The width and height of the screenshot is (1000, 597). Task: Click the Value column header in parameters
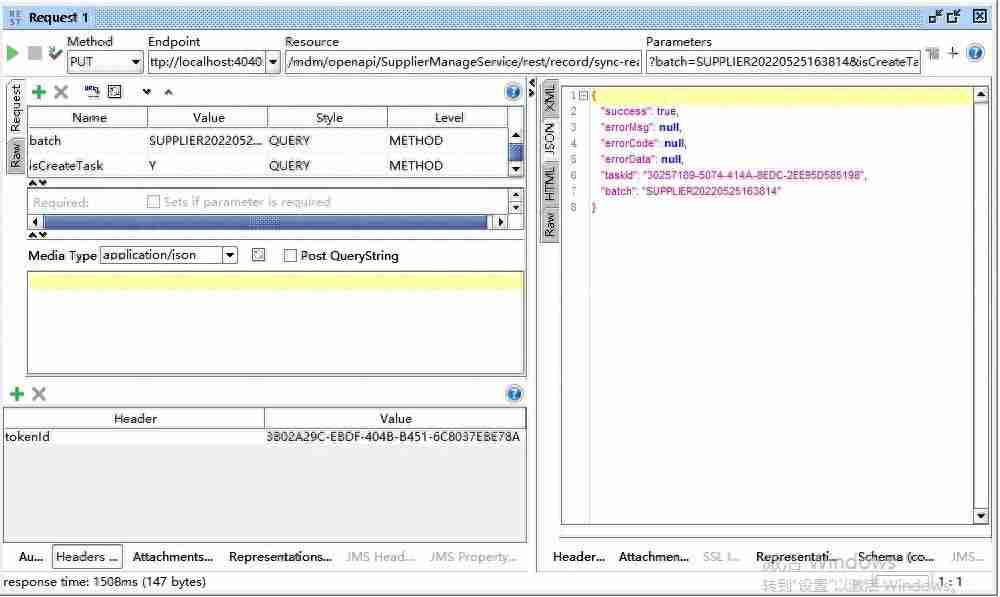coord(208,117)
